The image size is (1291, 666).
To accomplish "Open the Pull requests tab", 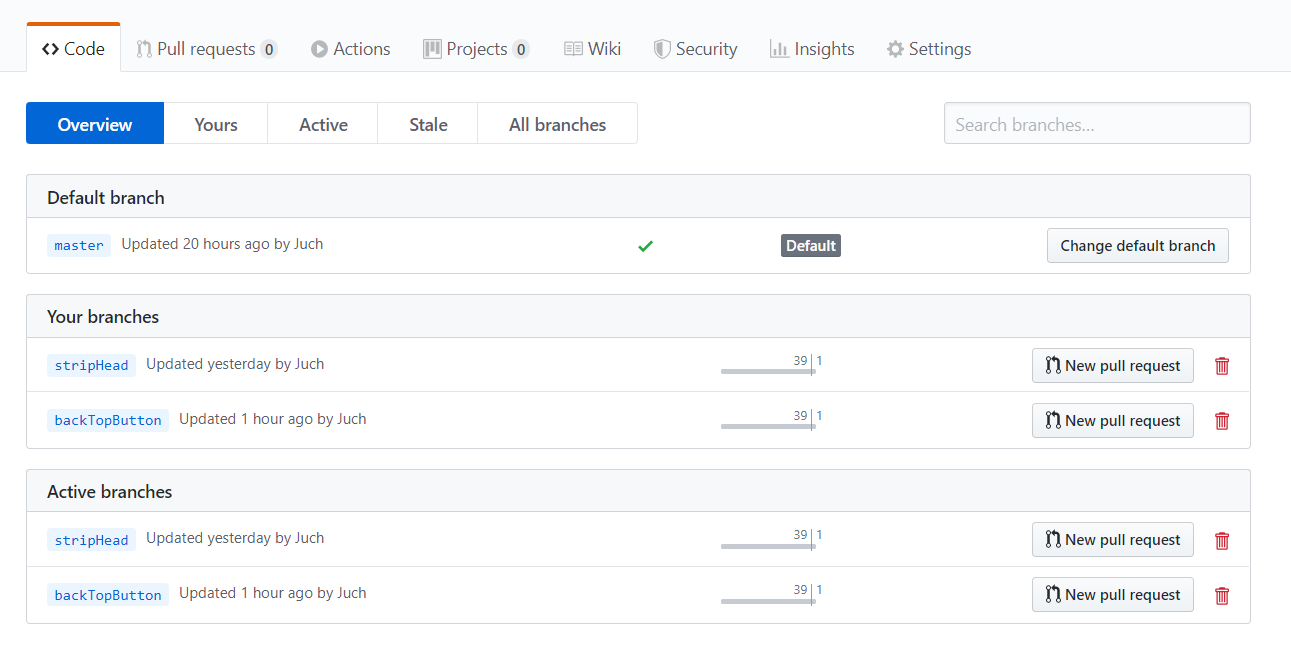I will pyautogui.click(x=206, y=49).
